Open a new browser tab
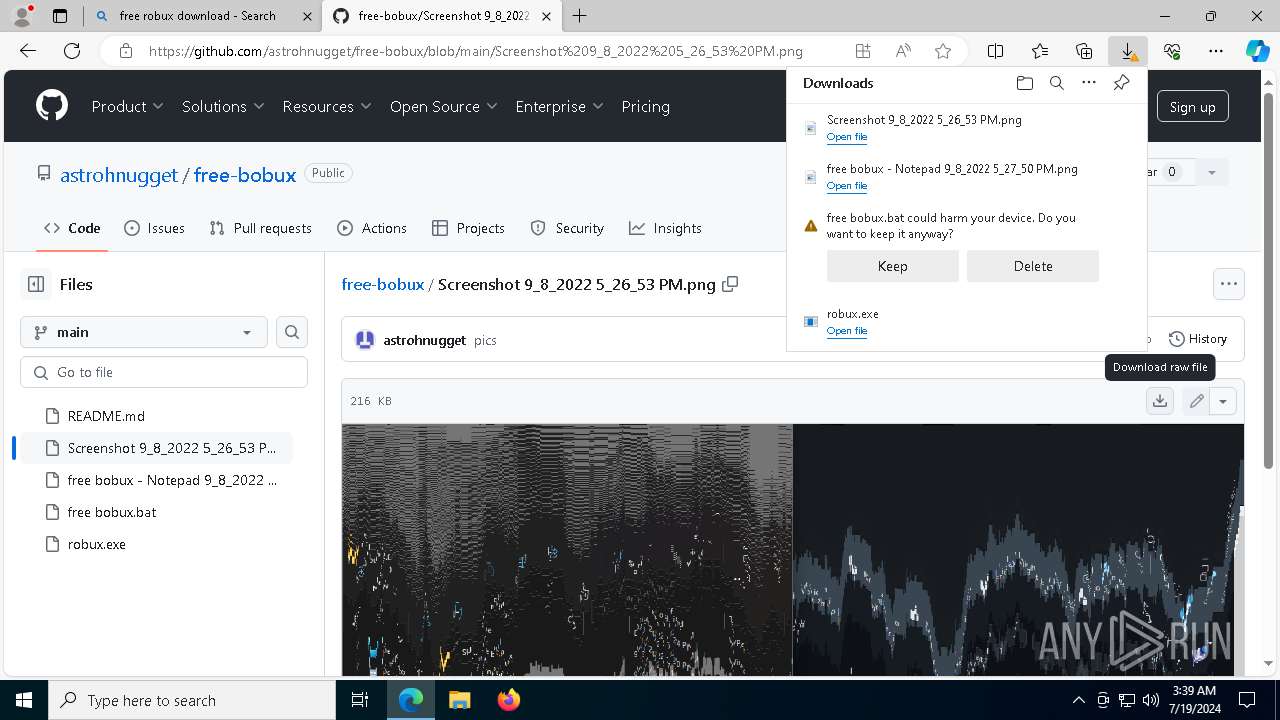The height and width of the screenshot is (720, 1280). click(x=579, y=16)
